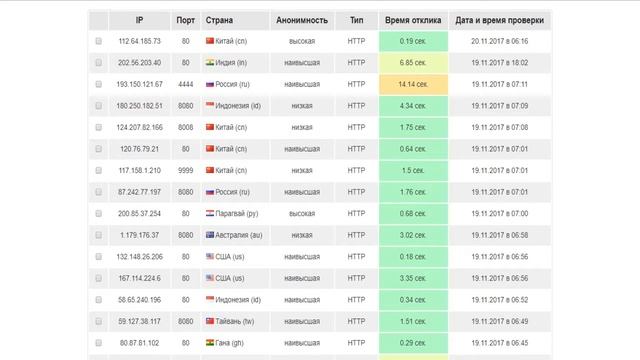Click the Paraguay flag icon
Screen dimensions: 640x360
point(210,213)
